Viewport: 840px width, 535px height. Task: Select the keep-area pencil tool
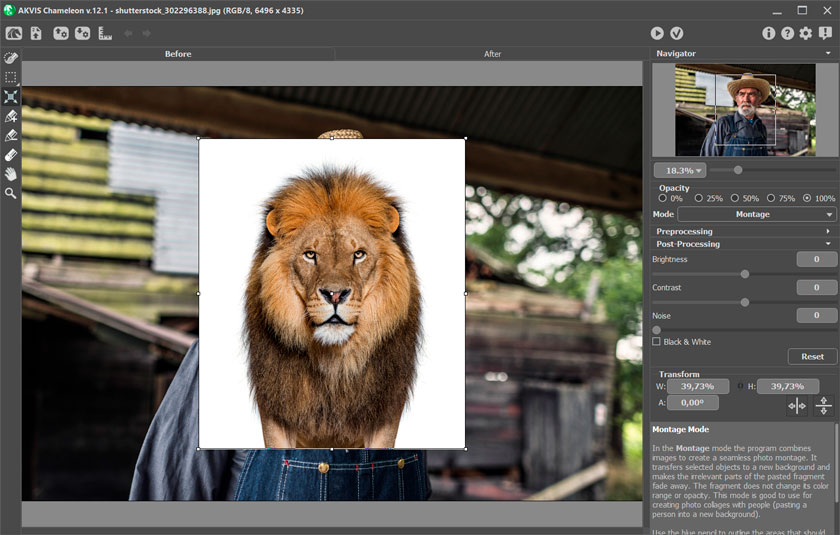click(11, 116)
